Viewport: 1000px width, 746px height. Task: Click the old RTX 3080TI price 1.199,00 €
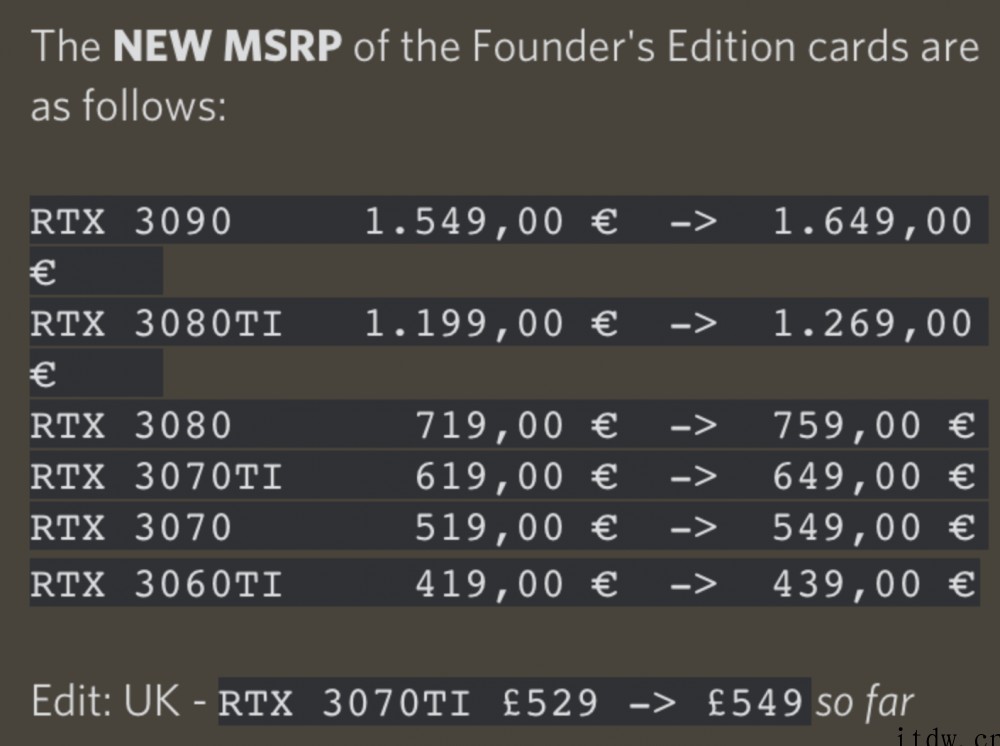click(x=491, y=323)
